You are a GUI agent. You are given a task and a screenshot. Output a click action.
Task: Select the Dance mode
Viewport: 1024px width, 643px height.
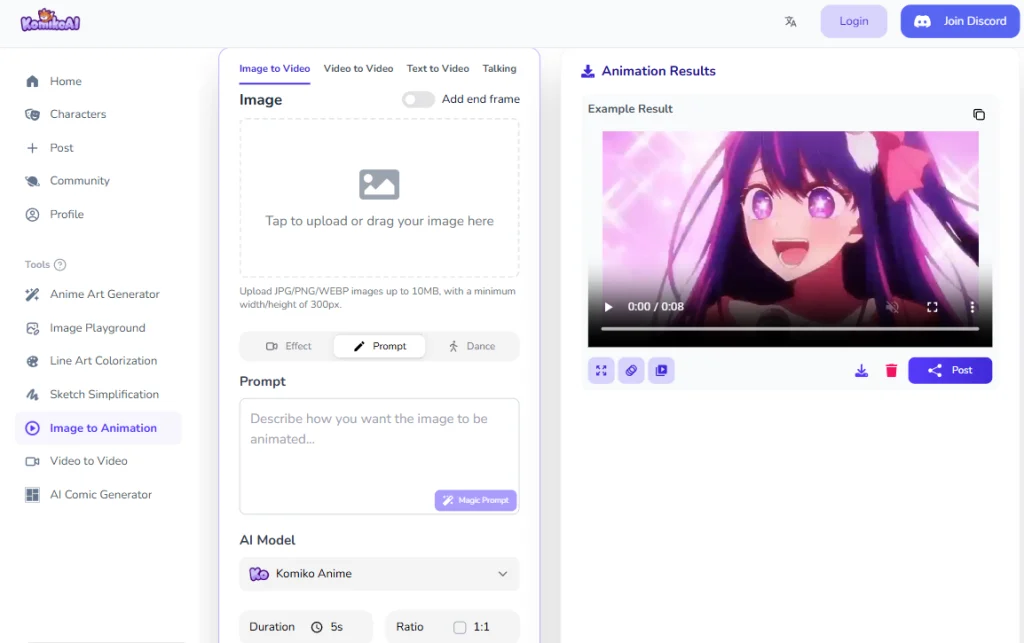(474, 345)
